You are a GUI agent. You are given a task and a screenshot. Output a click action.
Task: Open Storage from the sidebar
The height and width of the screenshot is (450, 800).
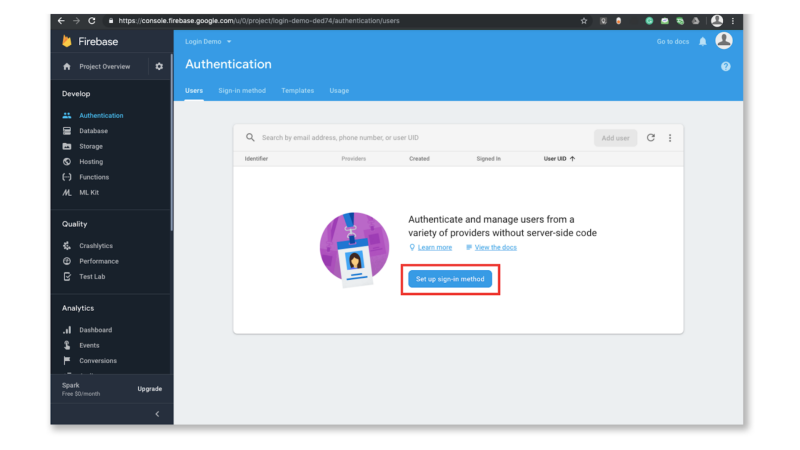coord(91,146)
